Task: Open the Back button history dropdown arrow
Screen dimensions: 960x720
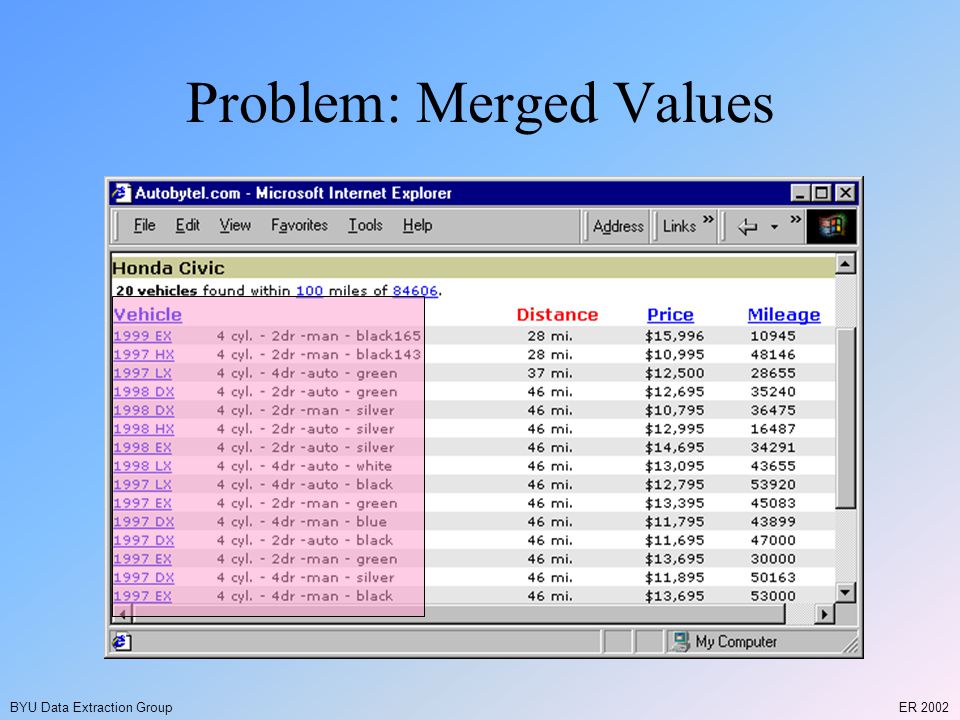Action: coord(774,227)
